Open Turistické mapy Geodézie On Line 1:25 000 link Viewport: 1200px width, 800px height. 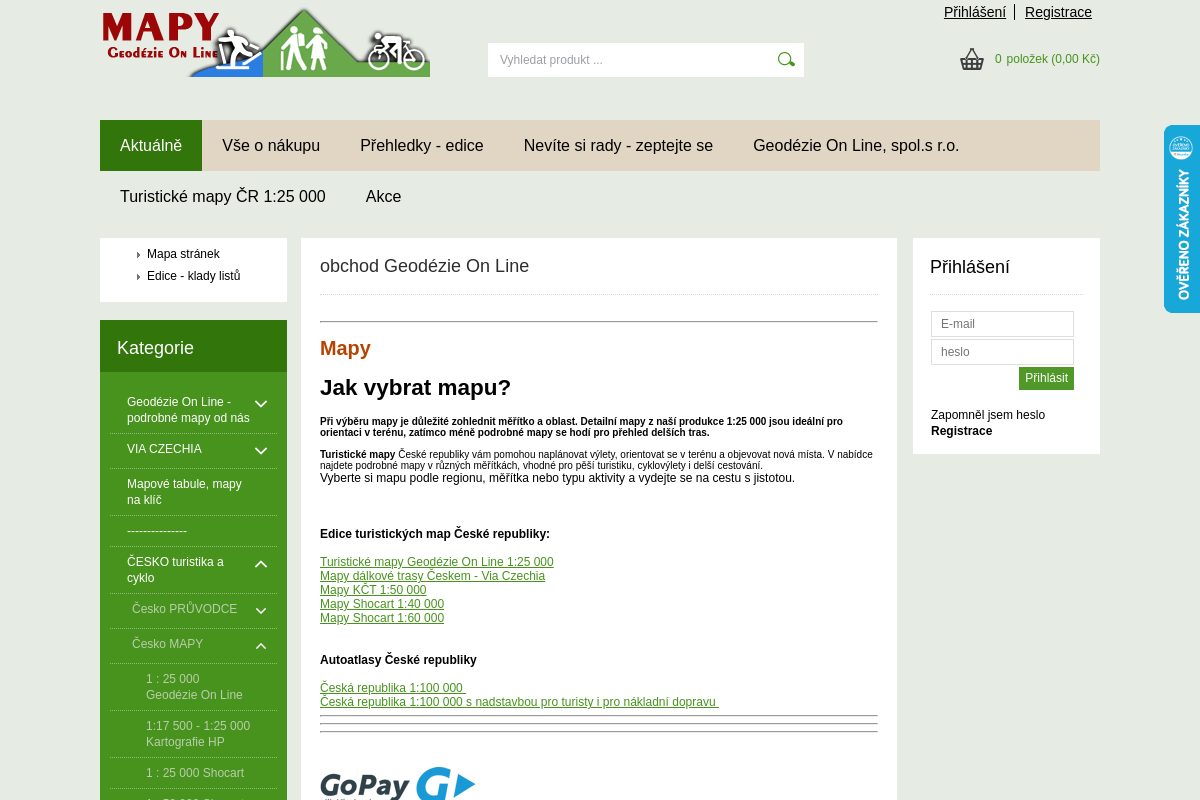[437, 562]
